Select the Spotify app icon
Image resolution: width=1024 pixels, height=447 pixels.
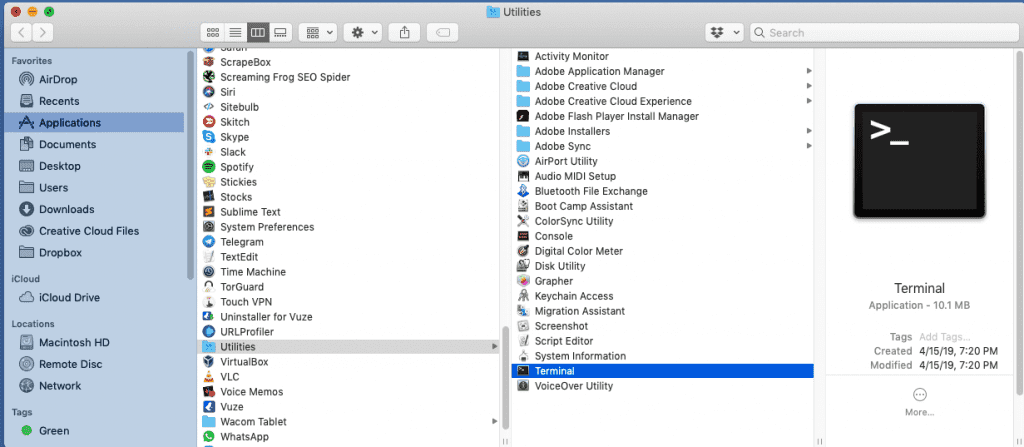point(209,167)
